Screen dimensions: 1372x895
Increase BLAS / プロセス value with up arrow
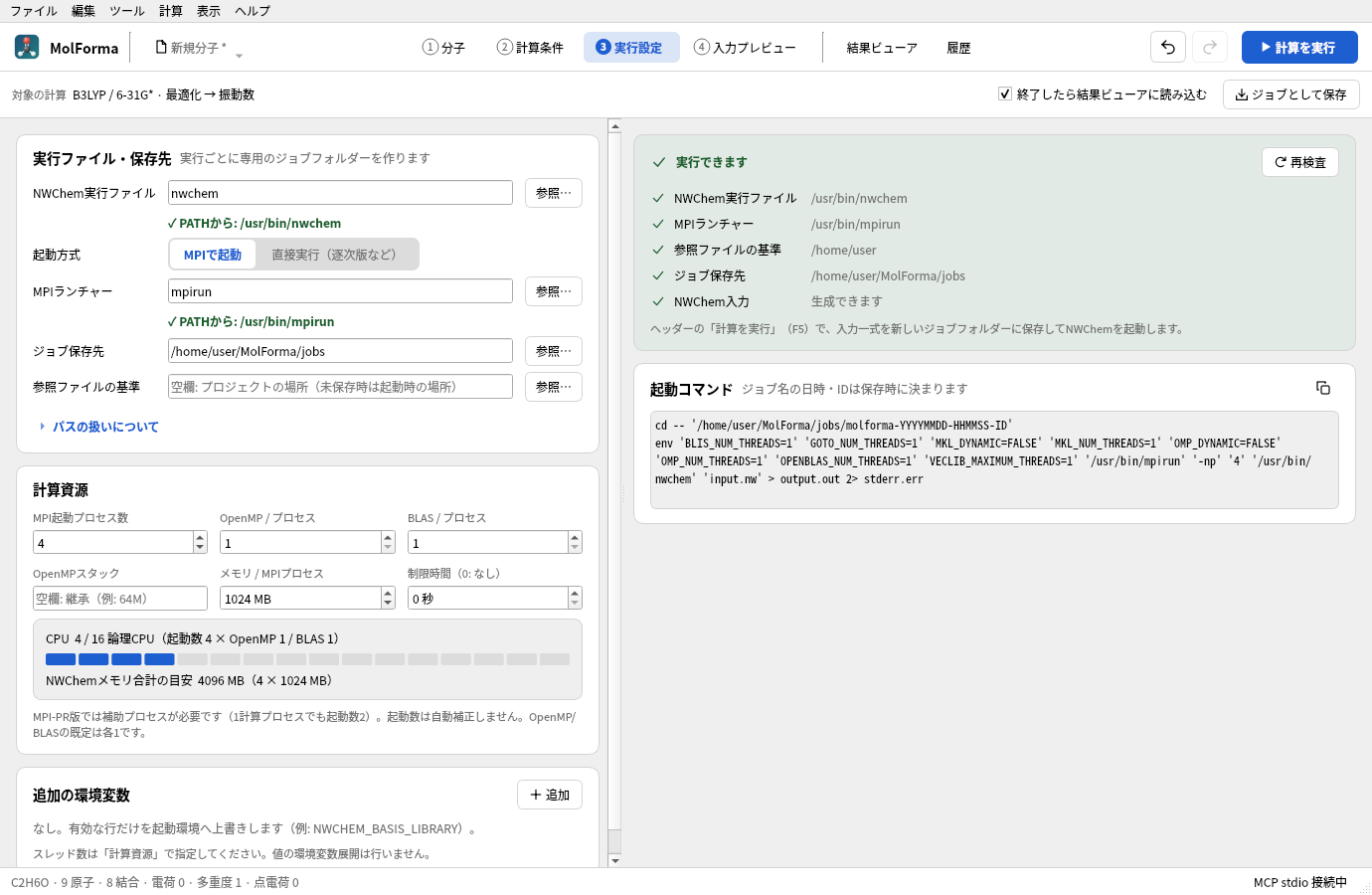tap(575, 537)
